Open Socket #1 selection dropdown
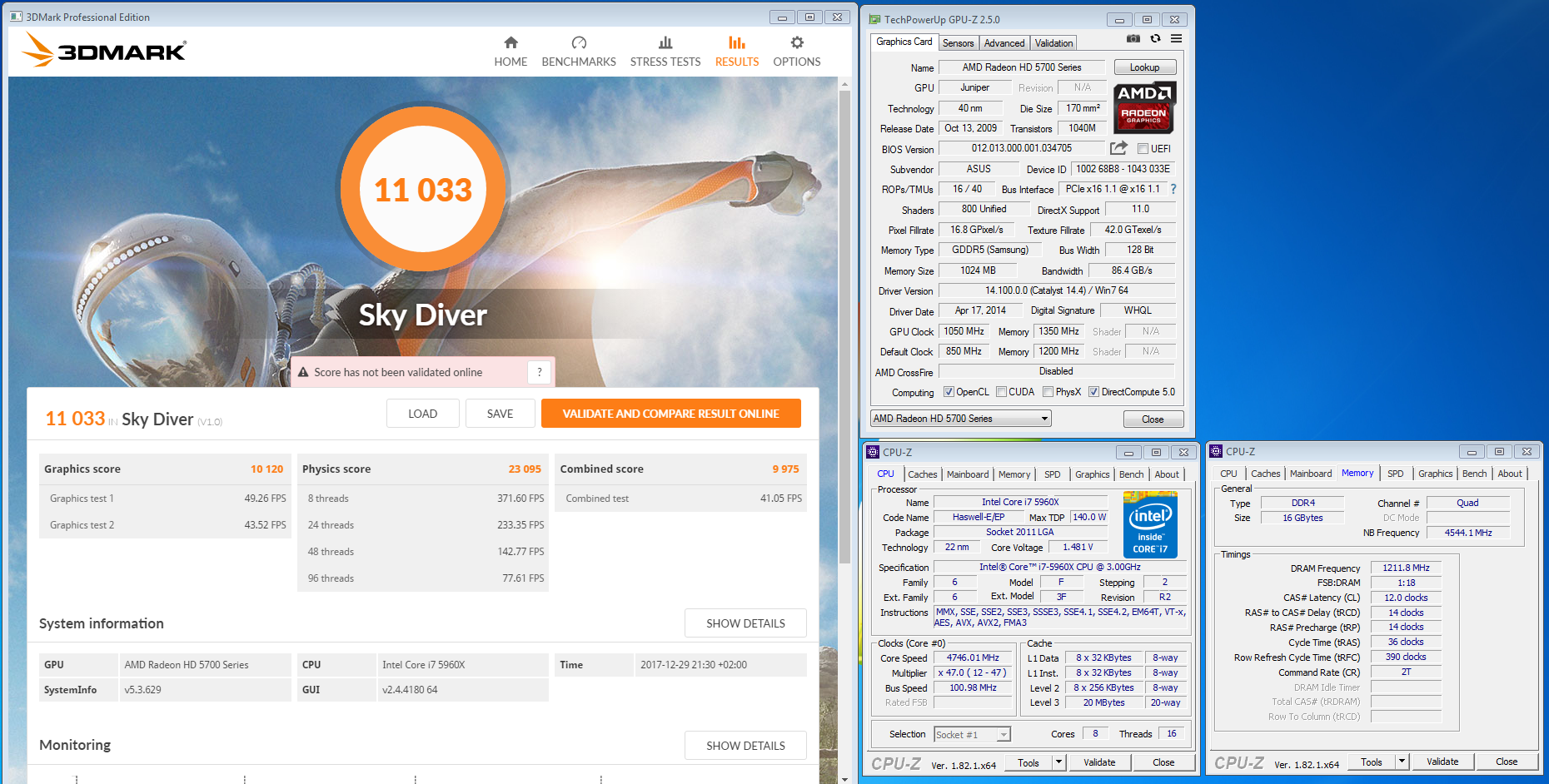This screenshot has width=1549, height=784. pos(972,734)
